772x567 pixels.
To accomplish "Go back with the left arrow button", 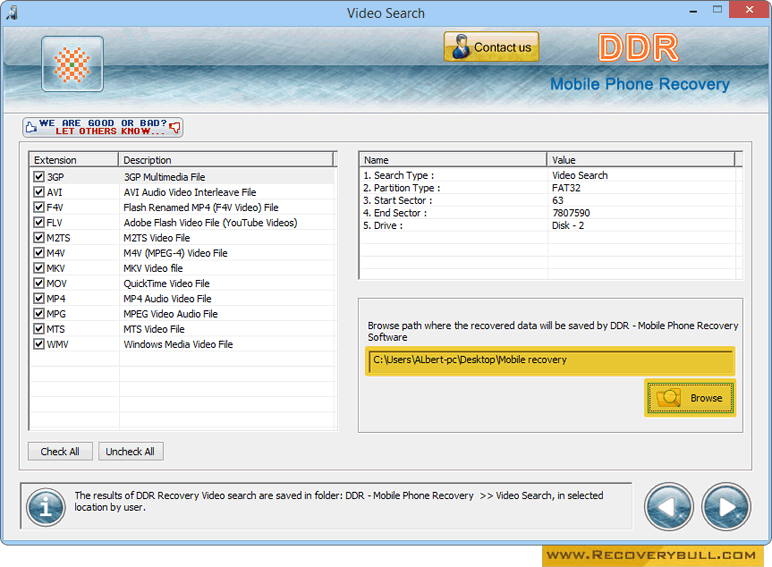I will [x=668, y=506].
